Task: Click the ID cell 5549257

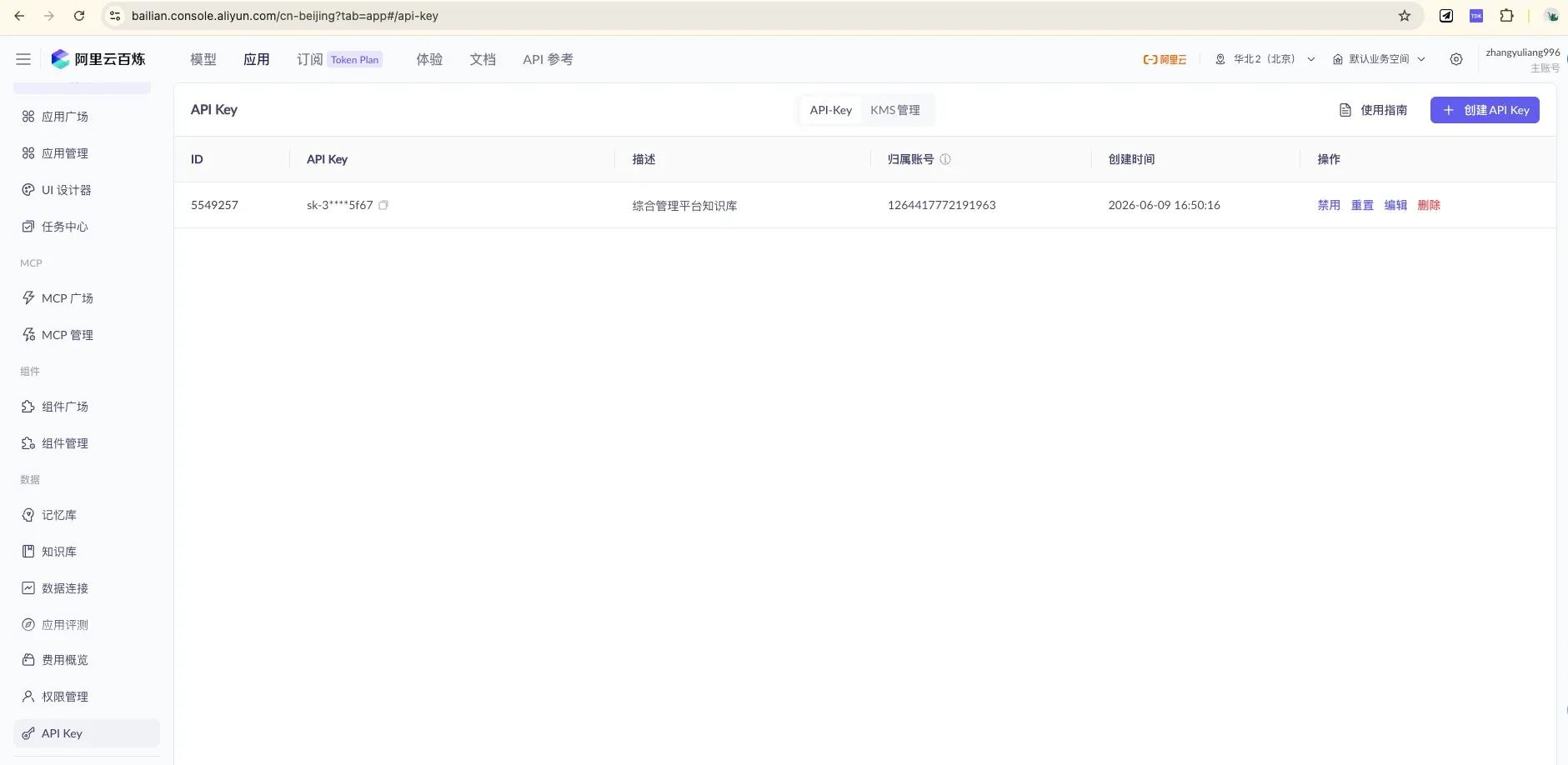Action: pyautogui.click(x=214, y=205)
